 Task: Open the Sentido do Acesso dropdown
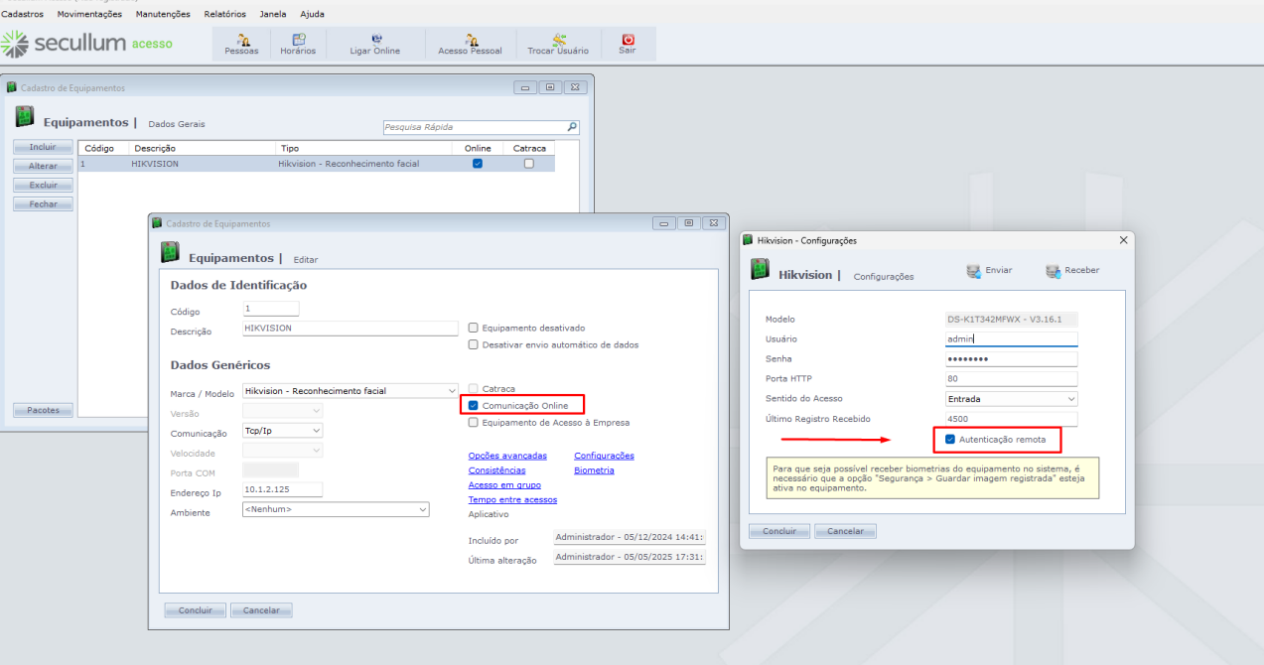tap(1071, 399)
